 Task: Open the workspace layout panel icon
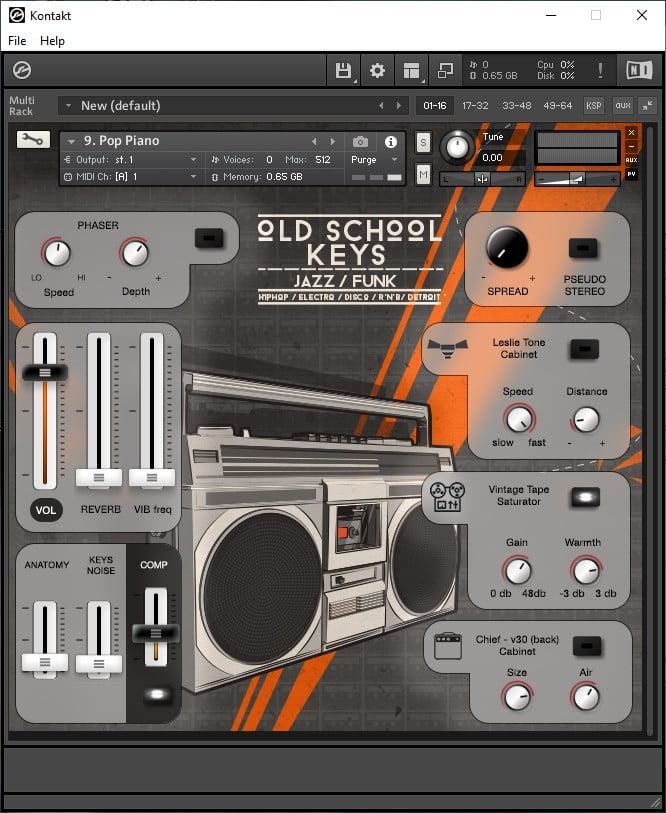coord(411,71)
